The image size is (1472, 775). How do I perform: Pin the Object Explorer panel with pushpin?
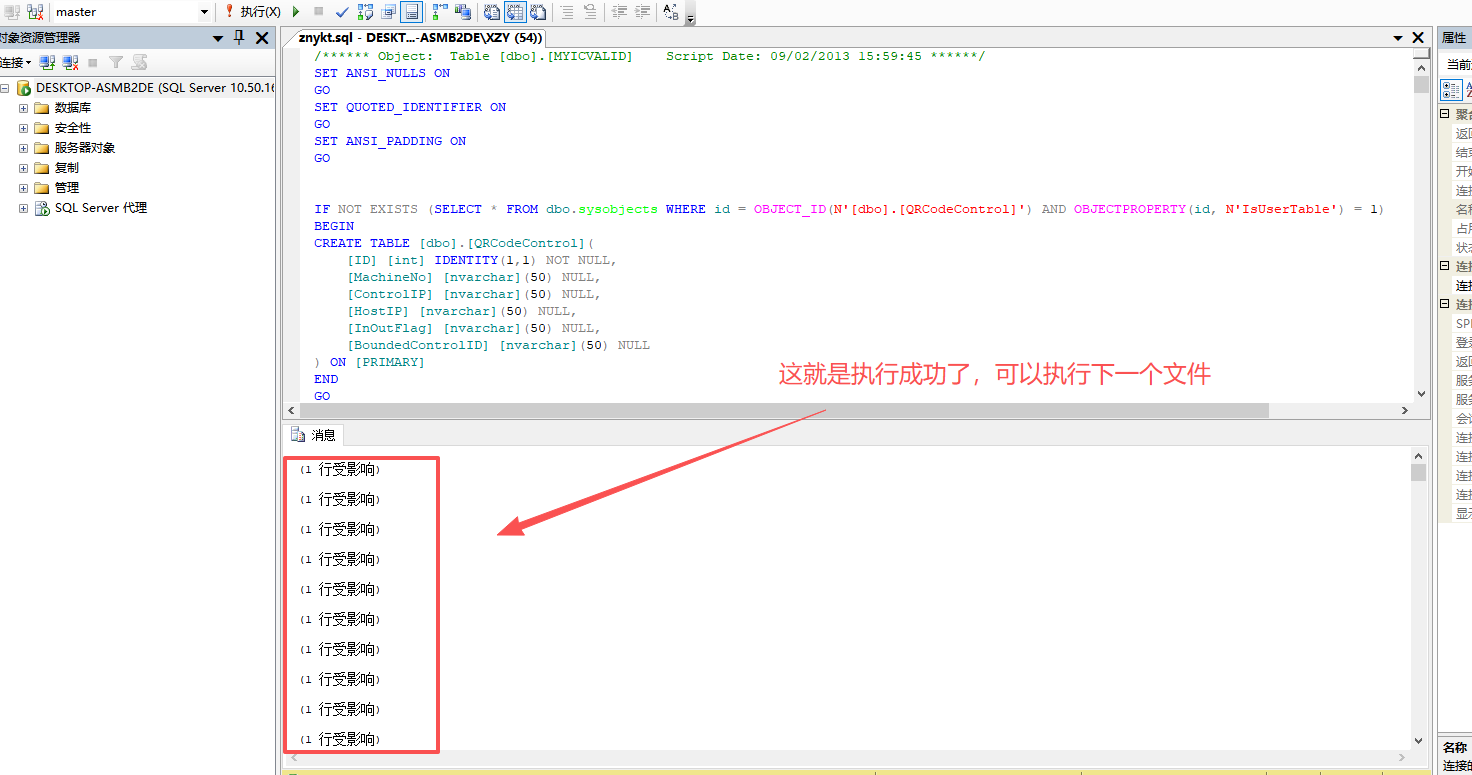238,37
